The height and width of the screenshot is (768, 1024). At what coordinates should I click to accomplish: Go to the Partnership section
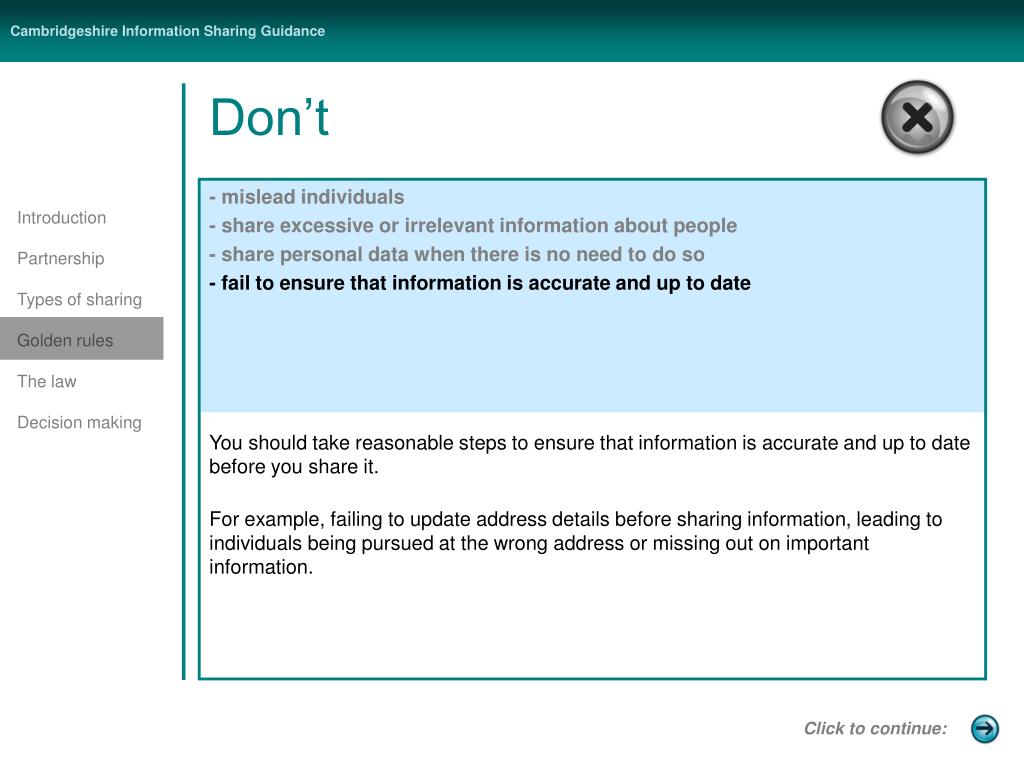(61, 259)
